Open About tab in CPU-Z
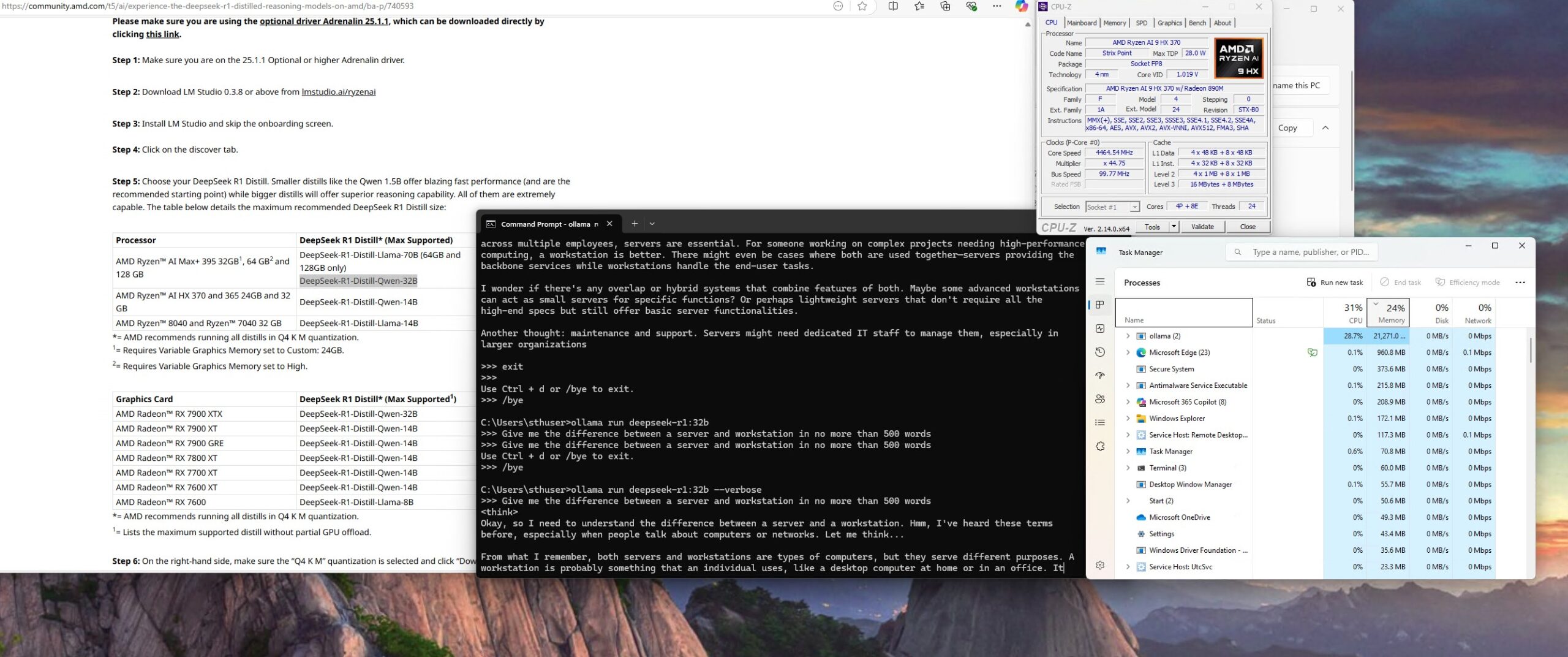1568x657 pixels. click(1223, 23)
